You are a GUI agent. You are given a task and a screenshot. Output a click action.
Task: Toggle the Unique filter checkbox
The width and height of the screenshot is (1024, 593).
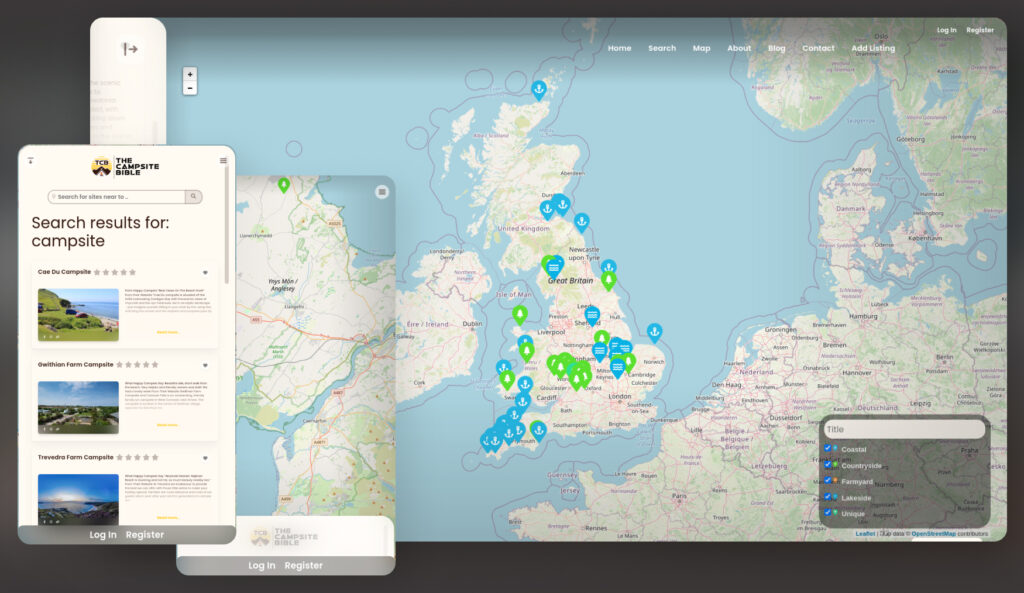click(827, 513)
